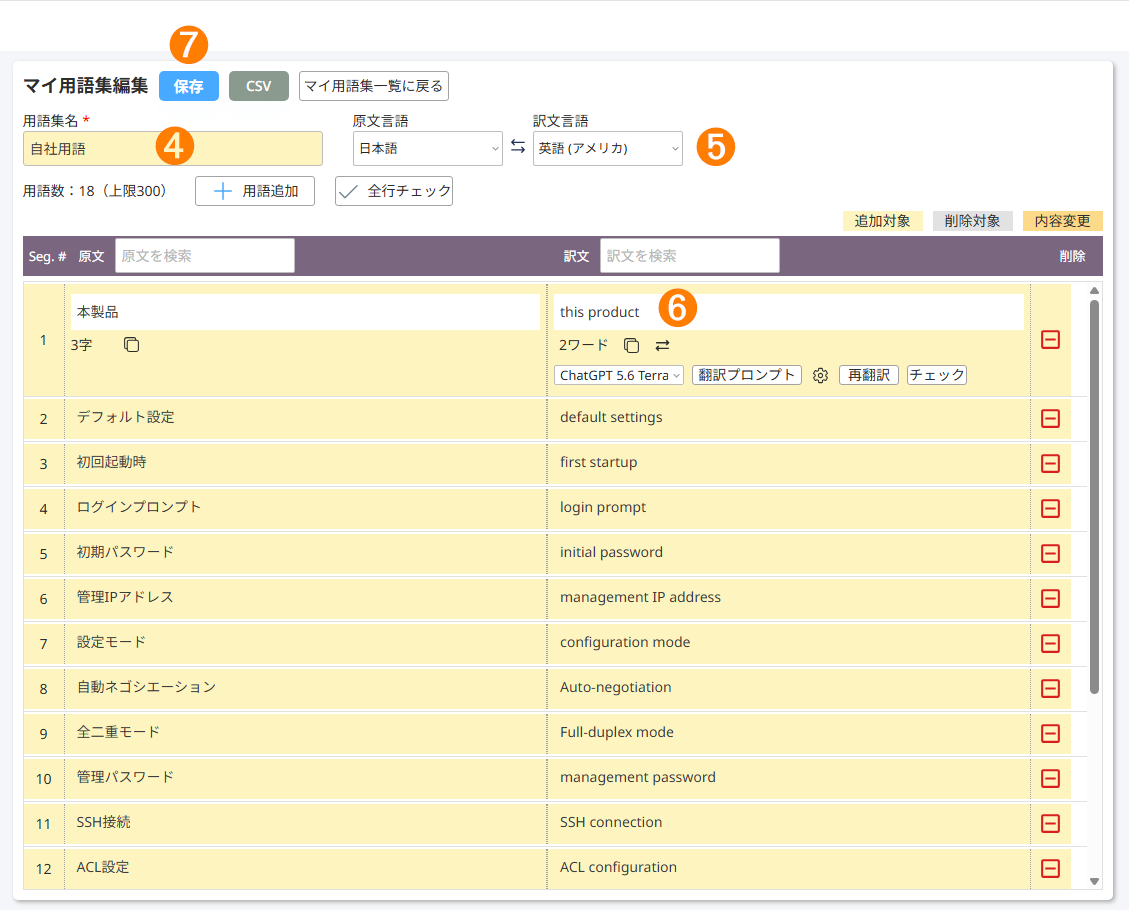1129x910 pixels.
Task: Select source cell デフォルト設定
Action: (305, 418)
